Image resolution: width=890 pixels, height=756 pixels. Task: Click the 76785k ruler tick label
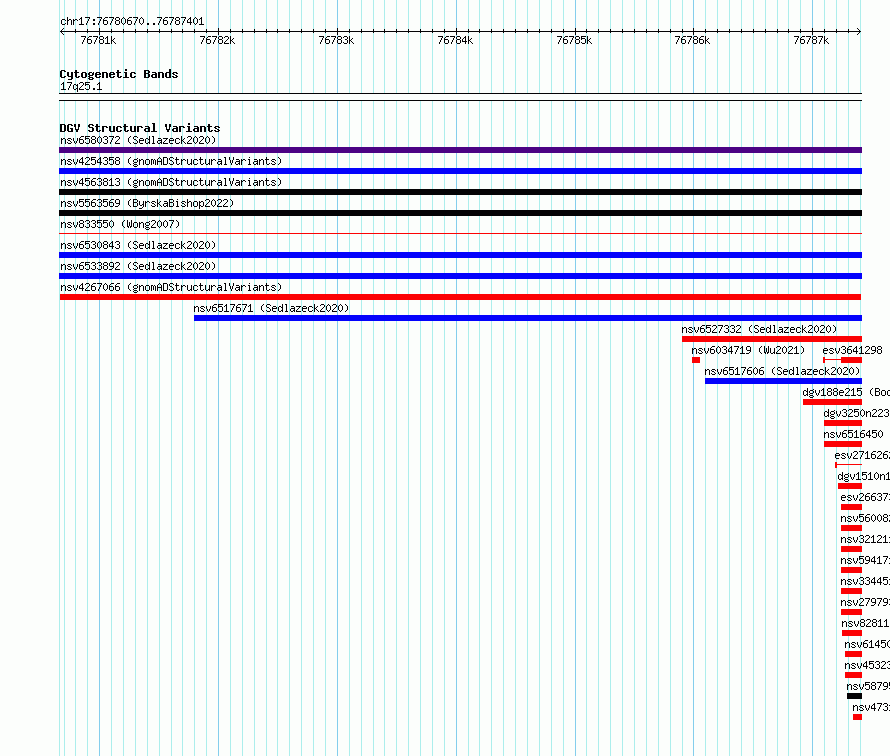click(x=574, y=40)
